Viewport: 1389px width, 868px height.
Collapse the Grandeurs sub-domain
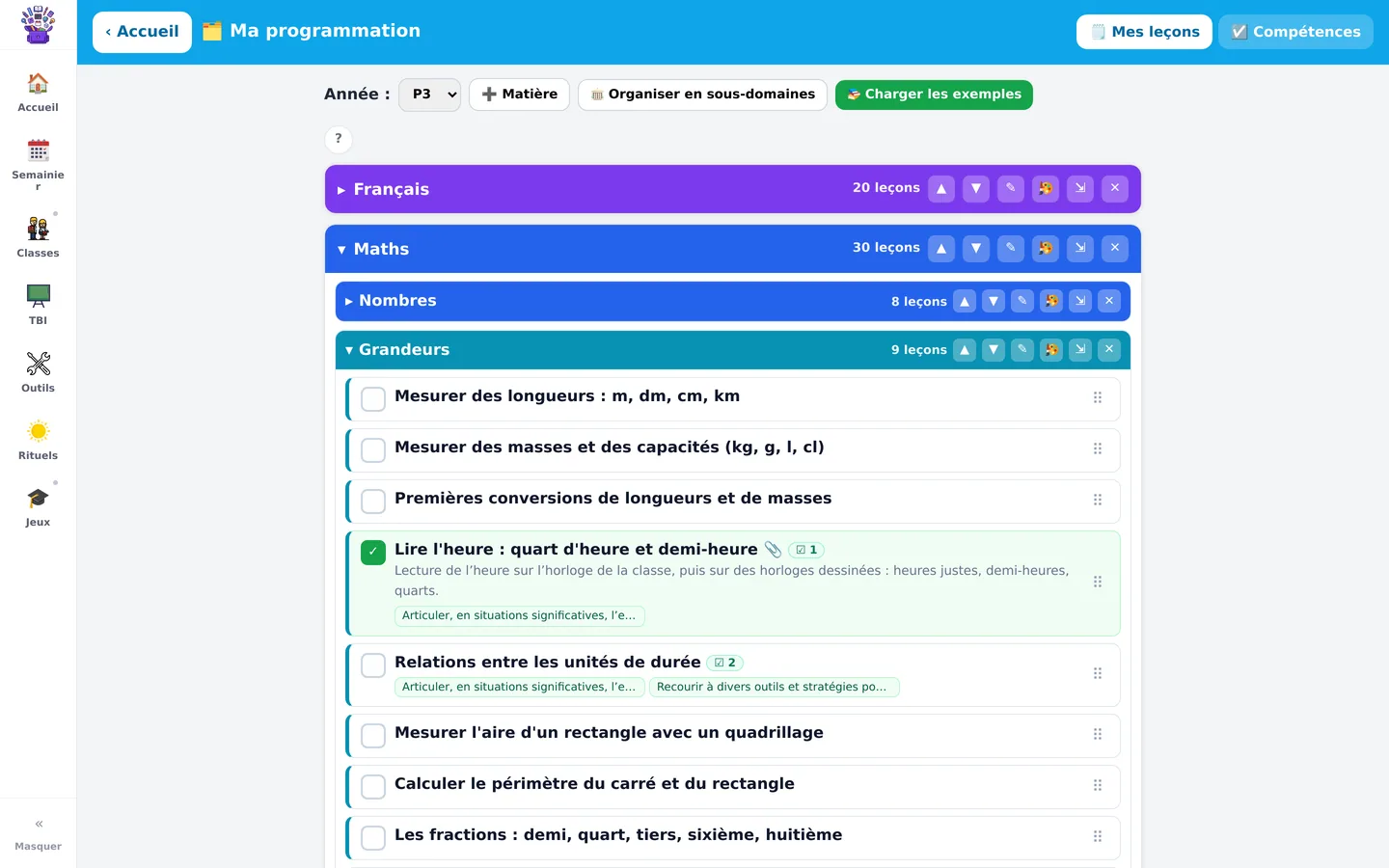click(349, 351)
